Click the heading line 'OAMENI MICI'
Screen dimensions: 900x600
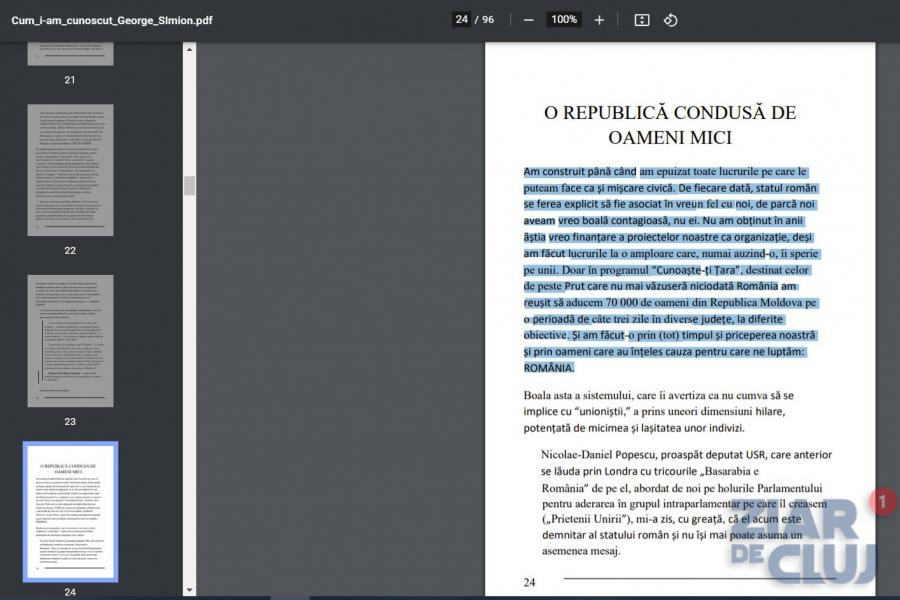(x=670, y=138)
